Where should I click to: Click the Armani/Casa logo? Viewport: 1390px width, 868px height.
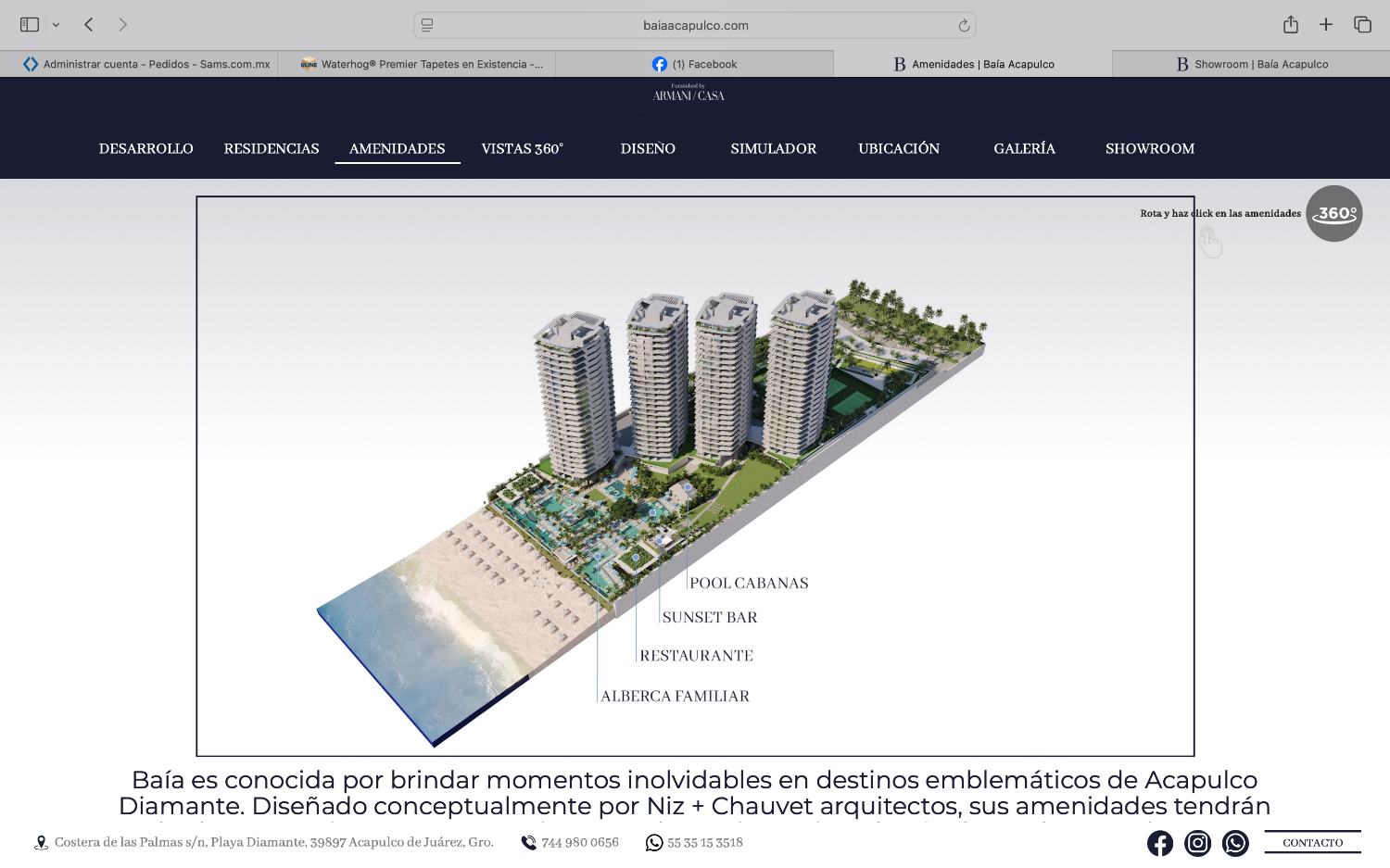point(689,94)
